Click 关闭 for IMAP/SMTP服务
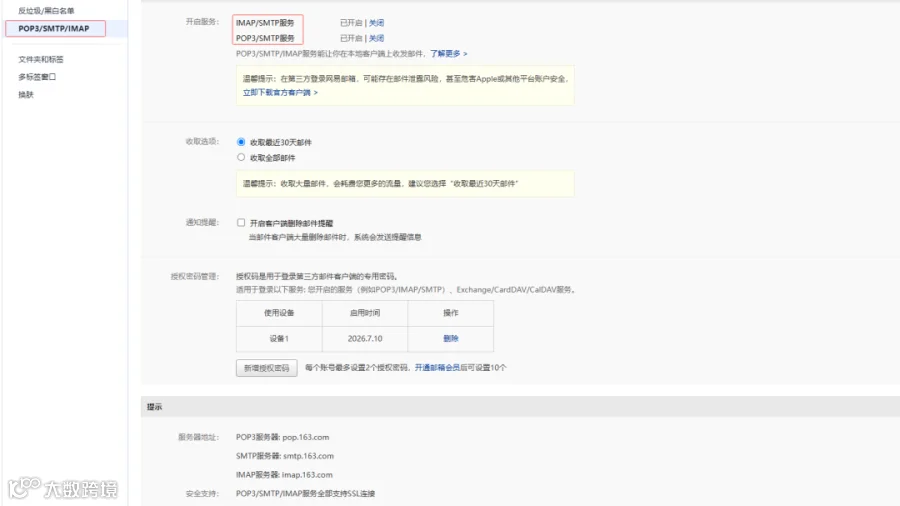The width and height of the screenshot is (900, 506). tap(377, 23)
